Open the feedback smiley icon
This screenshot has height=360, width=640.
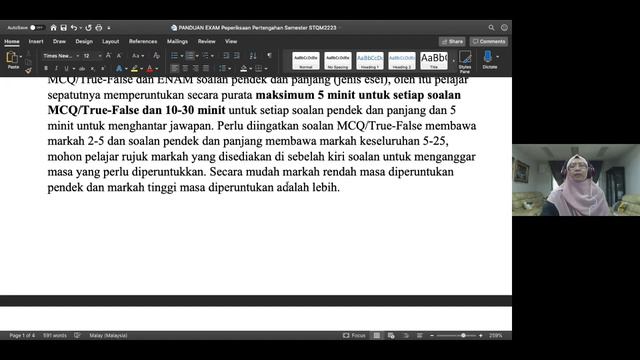point(504,28)
